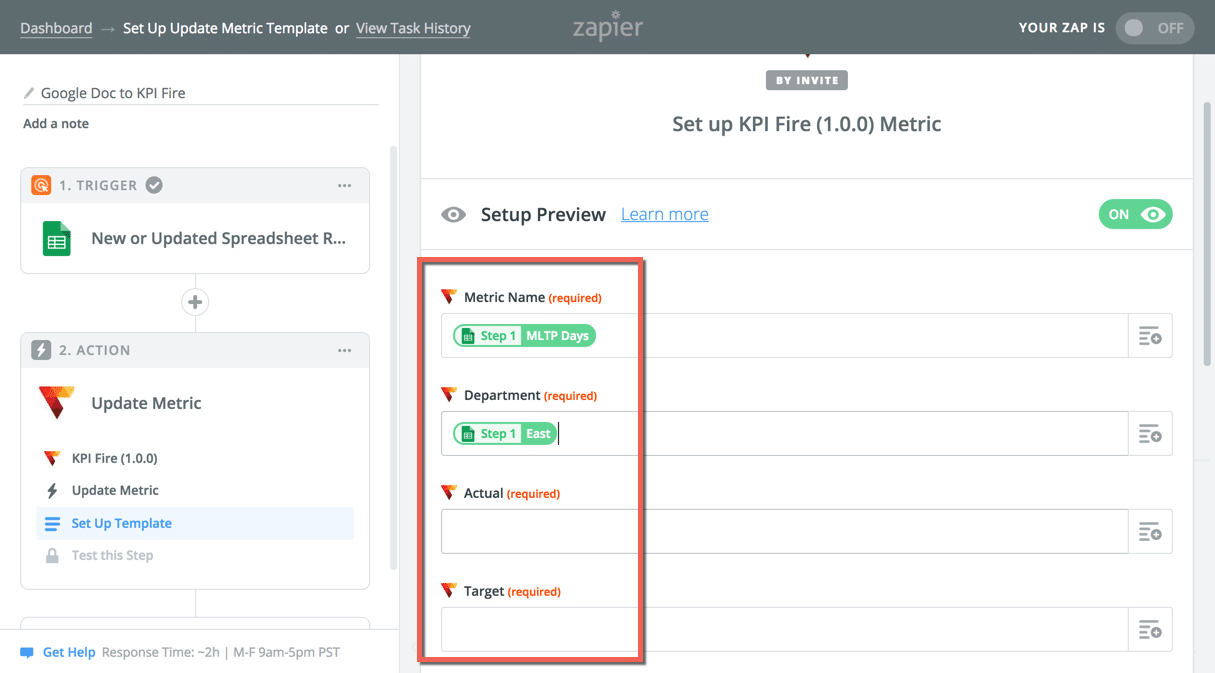Open the Learn more link
1215x673 pixels.
pos(664,214)
